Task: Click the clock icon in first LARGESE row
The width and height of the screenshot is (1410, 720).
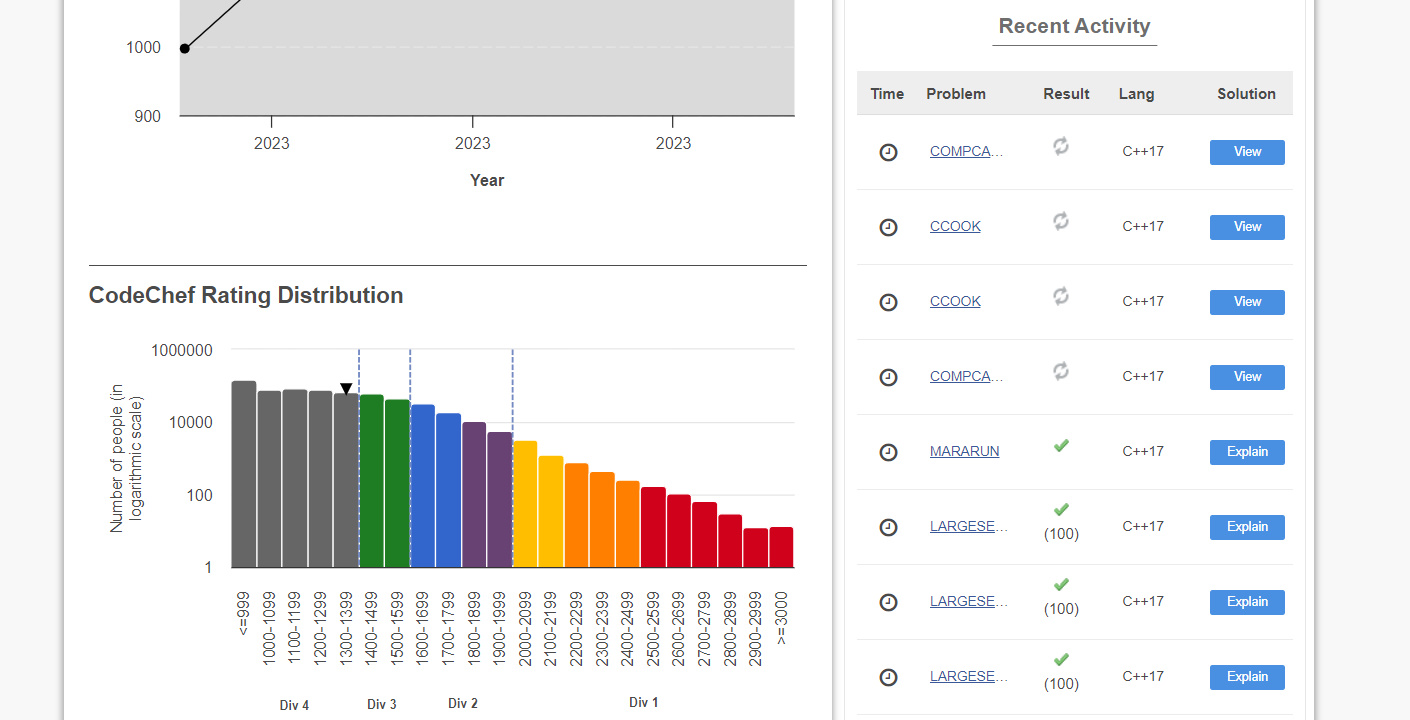Action: pos(888,527)
